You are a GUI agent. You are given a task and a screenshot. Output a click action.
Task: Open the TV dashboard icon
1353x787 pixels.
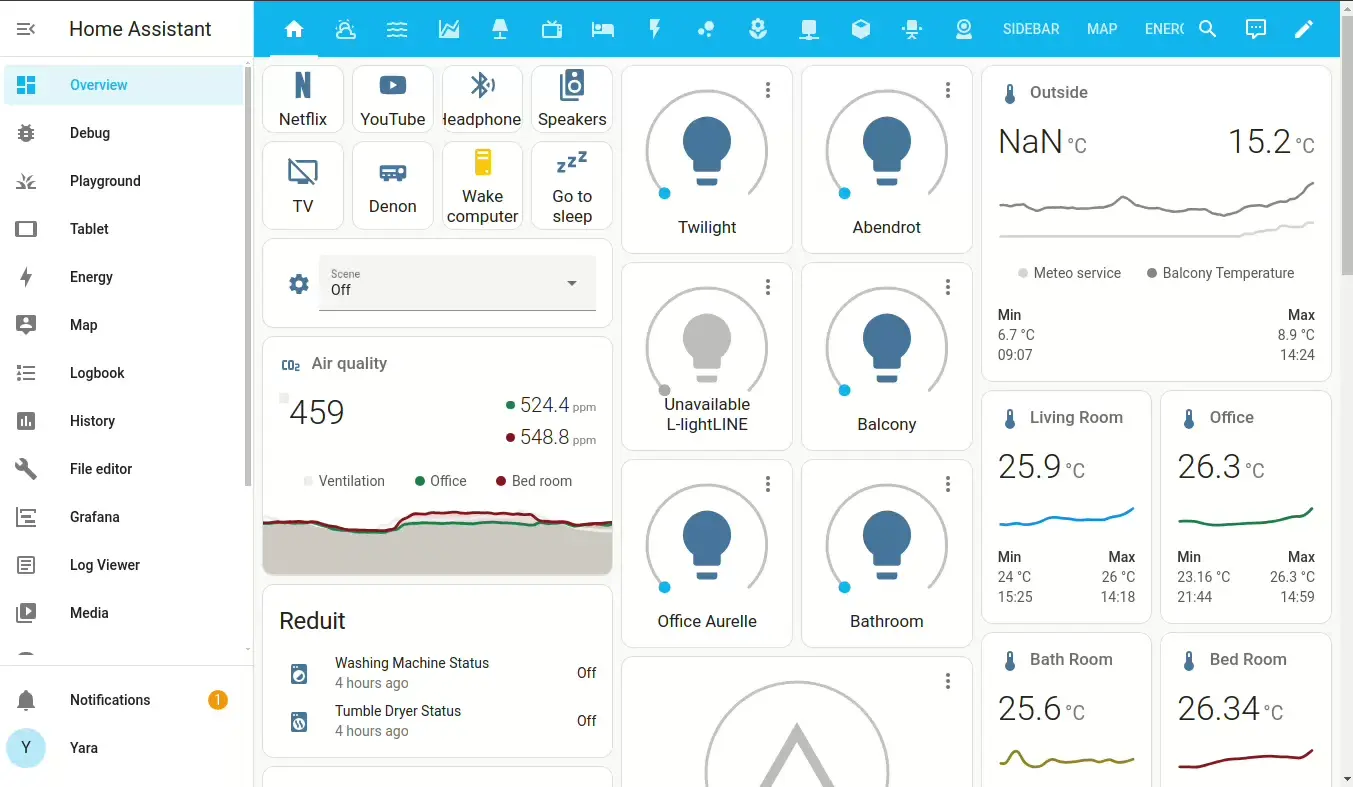[x=551, y=29]
